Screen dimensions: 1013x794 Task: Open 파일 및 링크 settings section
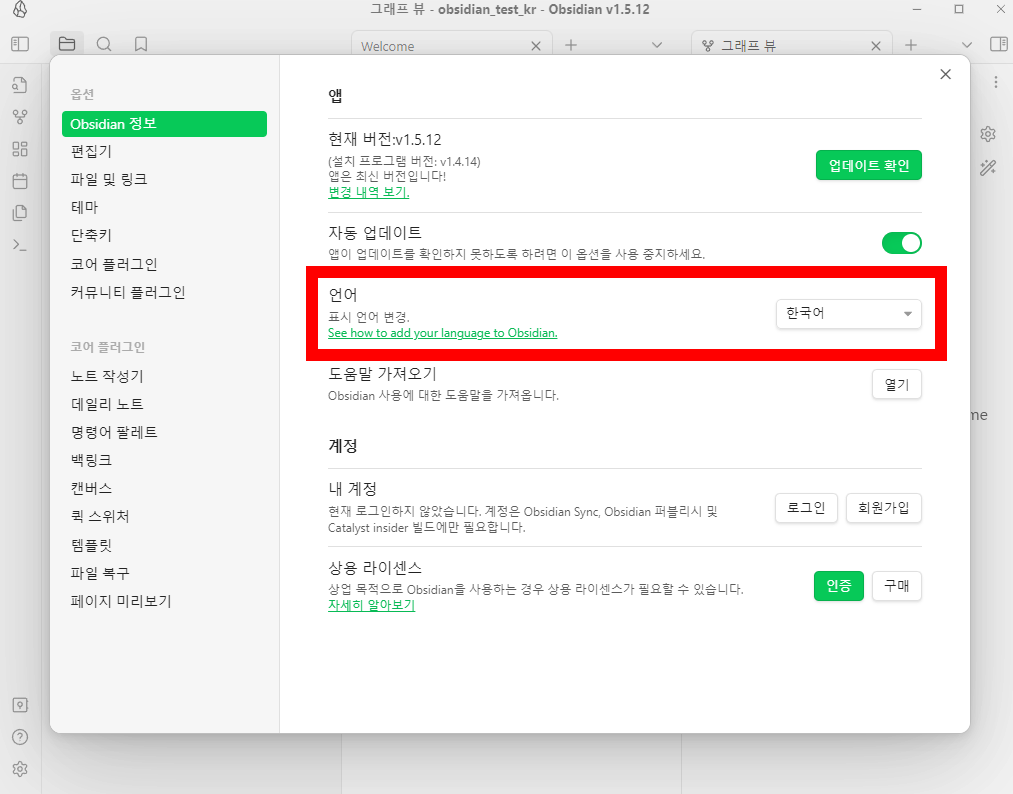164,180
